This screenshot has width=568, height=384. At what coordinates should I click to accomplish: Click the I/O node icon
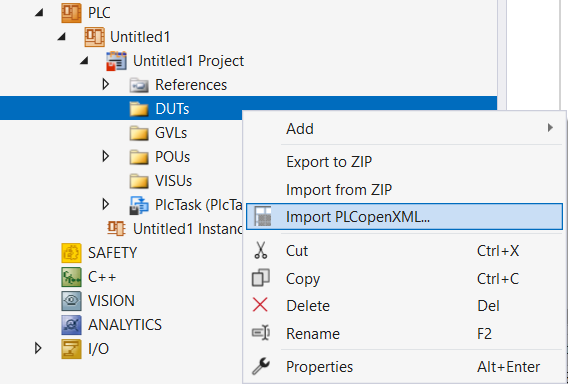click(x=71, y=349)
